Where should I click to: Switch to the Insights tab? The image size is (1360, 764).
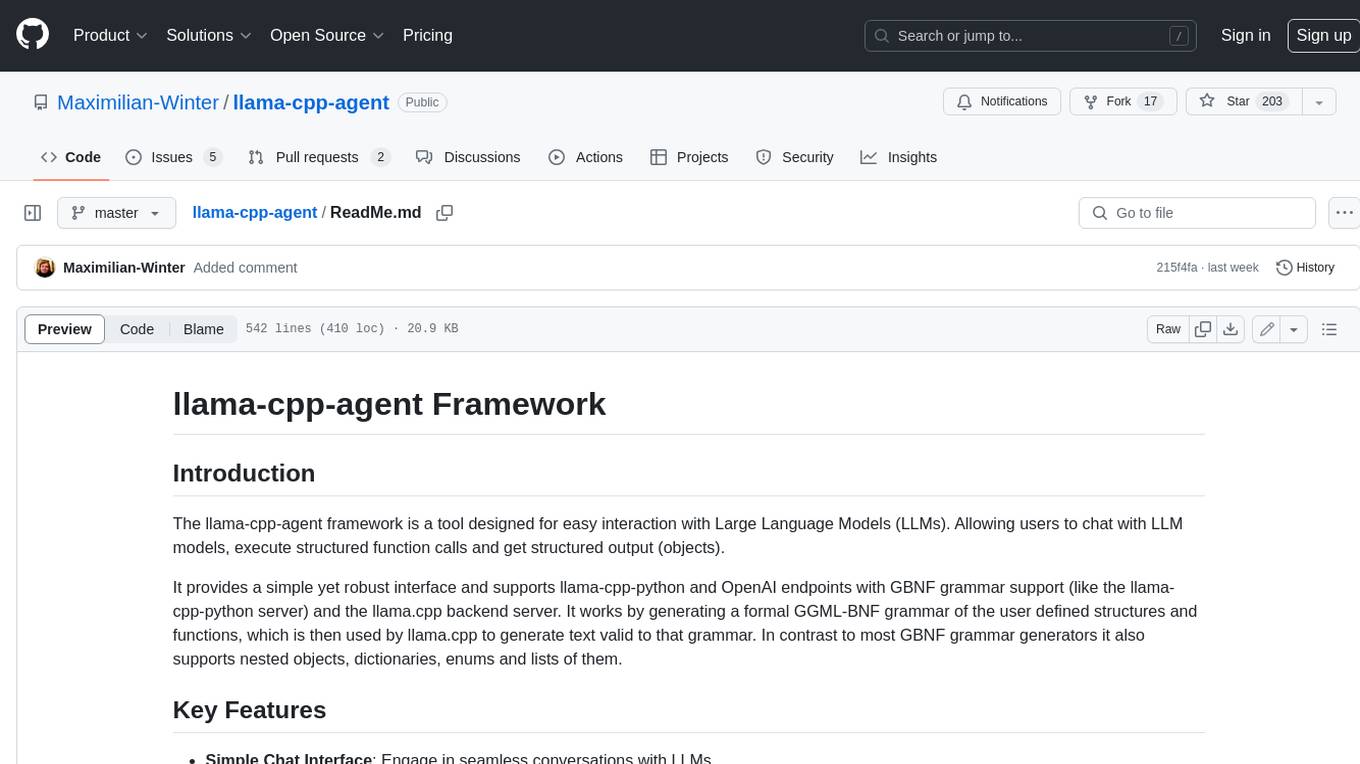coord(899,157)
